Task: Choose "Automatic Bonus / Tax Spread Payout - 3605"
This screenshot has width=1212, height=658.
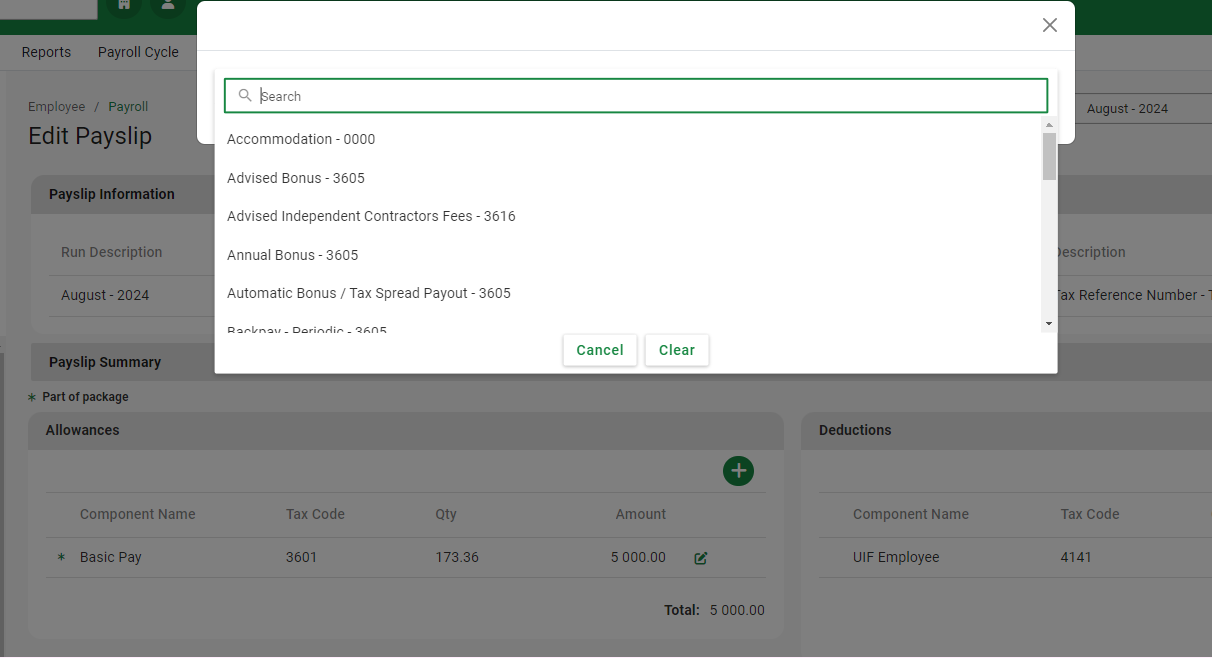Action: coord(369,293)
